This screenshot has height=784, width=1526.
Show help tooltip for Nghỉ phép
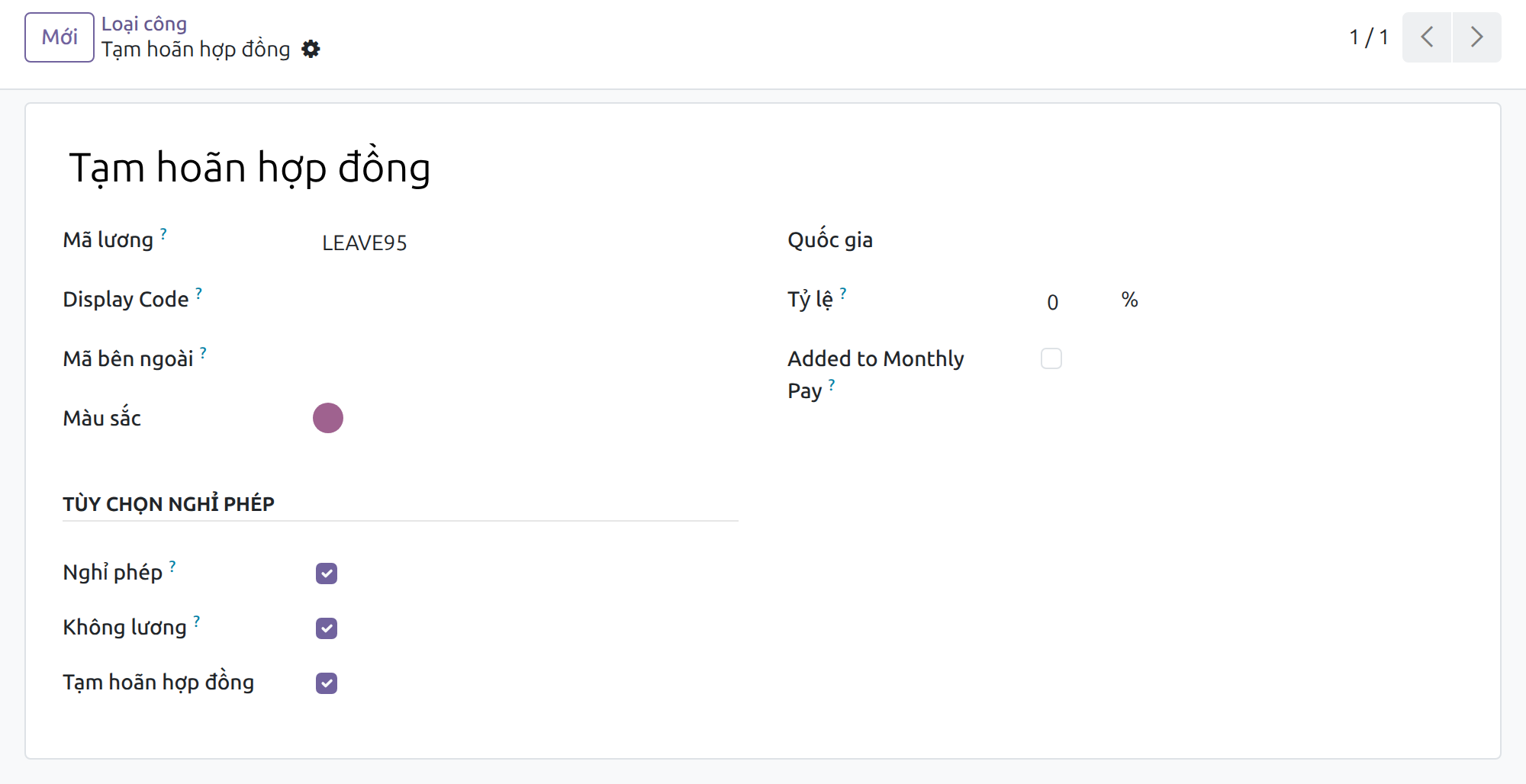coord(172,566)
